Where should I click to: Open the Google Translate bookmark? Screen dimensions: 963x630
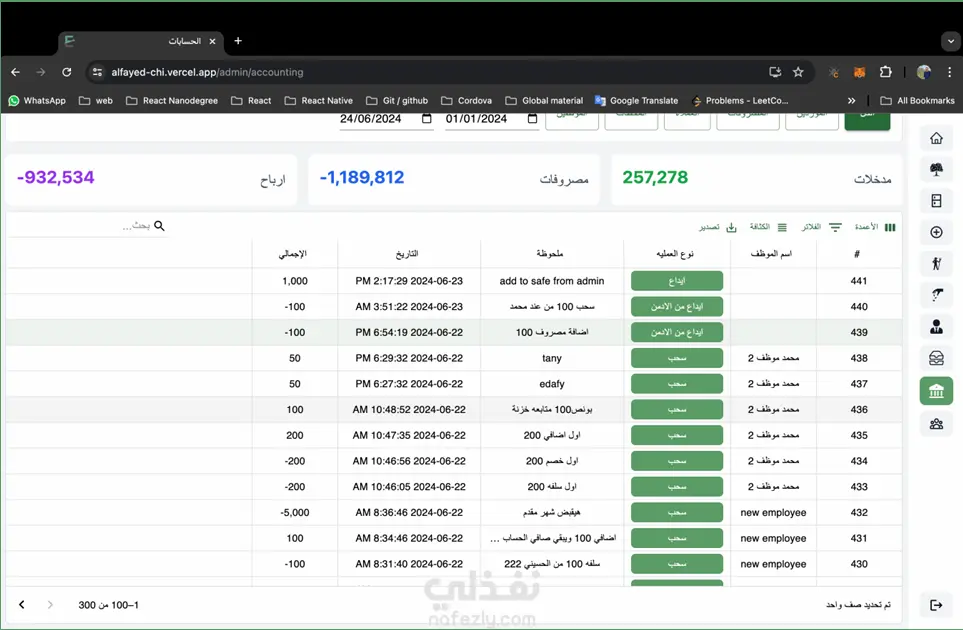[637, 101]
